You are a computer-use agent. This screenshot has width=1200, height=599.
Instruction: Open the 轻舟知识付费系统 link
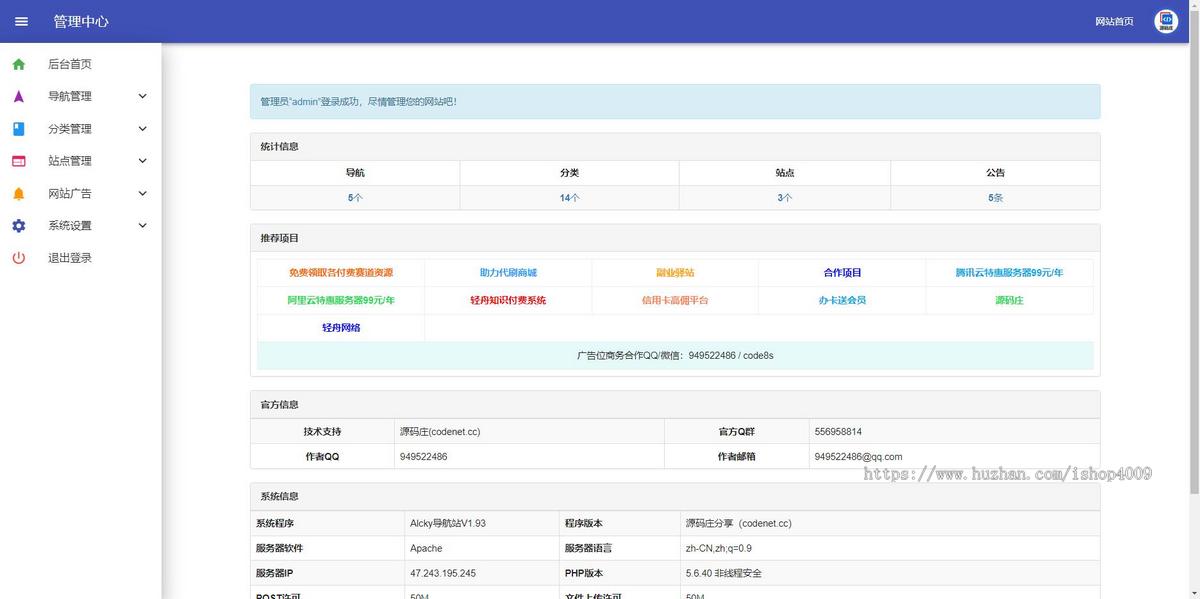tap(508, 300)
